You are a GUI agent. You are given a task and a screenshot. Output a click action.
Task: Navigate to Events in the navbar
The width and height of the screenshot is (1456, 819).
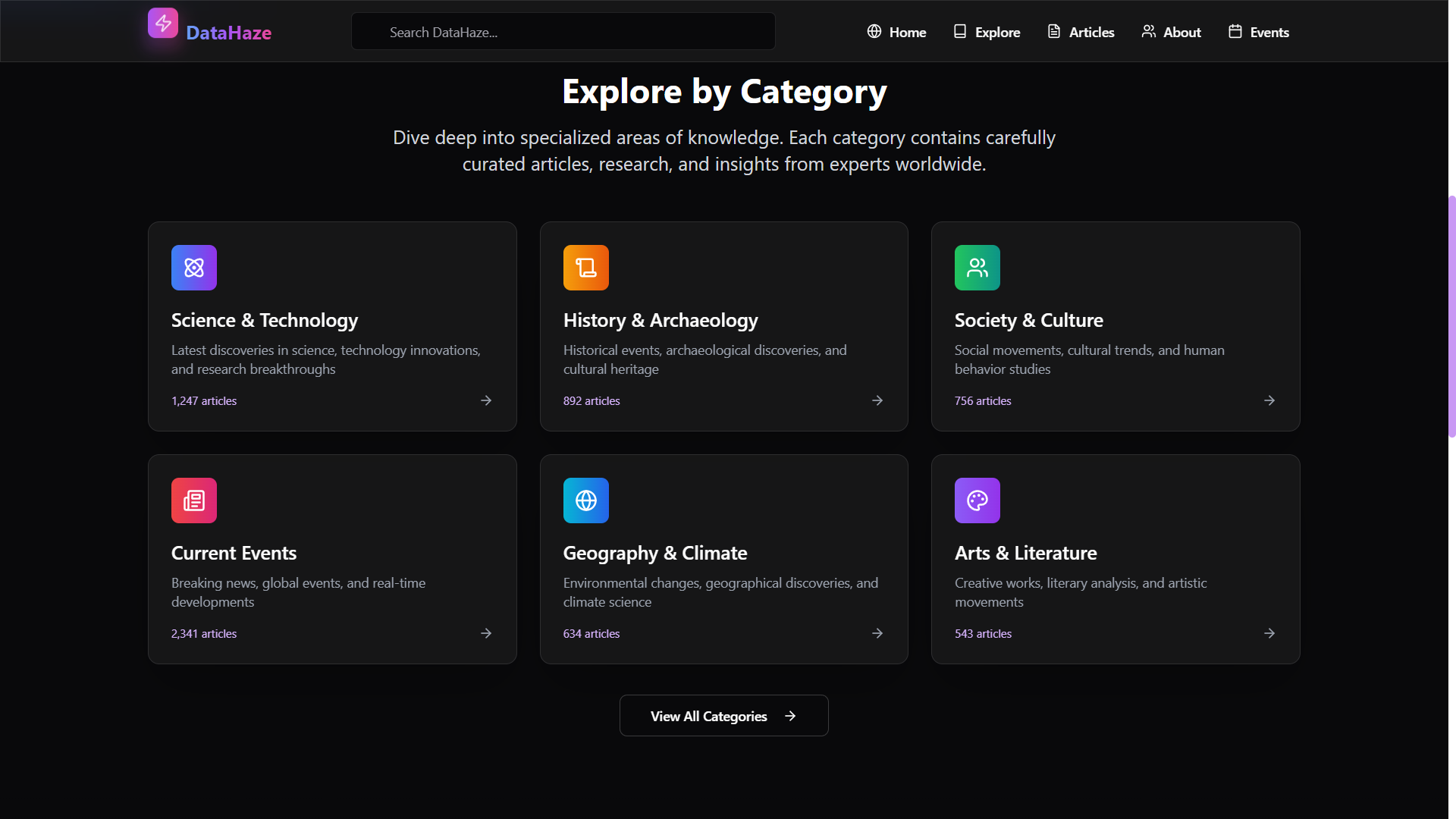1259,32
